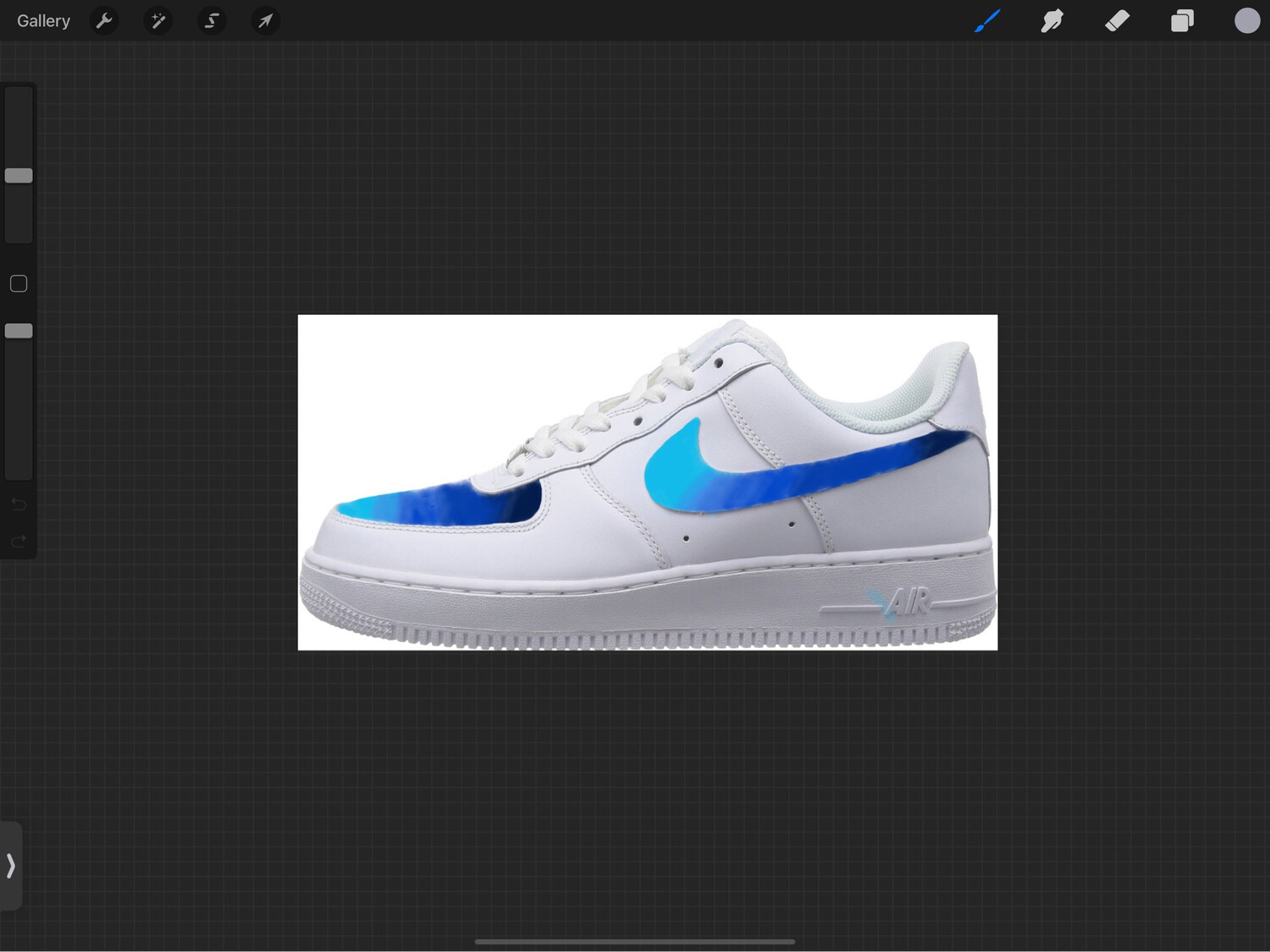
Task: Click the brush size slider handle
Action: (19, 175)
